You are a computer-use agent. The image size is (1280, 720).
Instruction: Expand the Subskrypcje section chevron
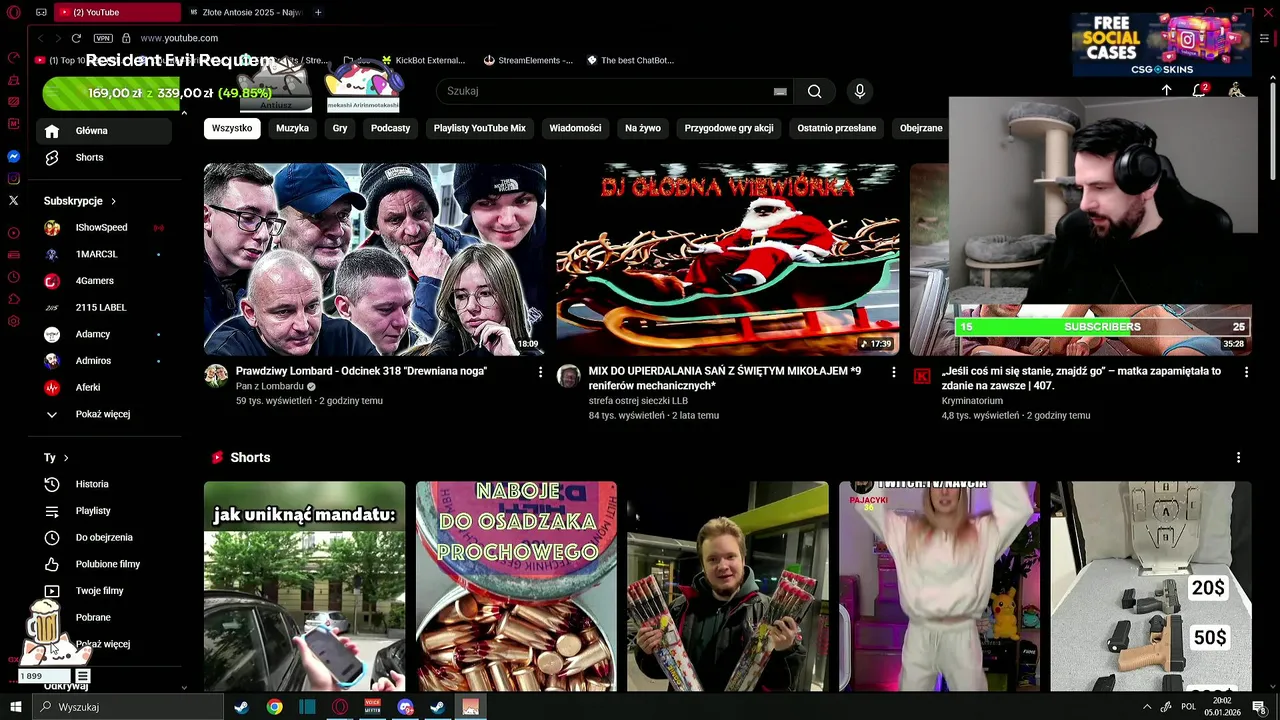113,201
